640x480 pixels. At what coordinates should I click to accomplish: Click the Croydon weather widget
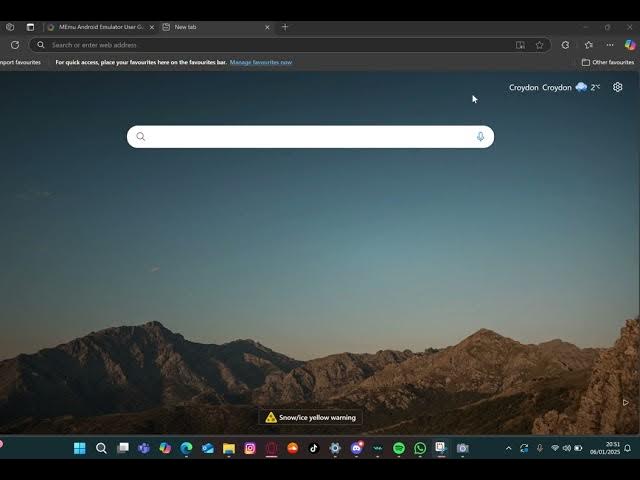[554, 87]
